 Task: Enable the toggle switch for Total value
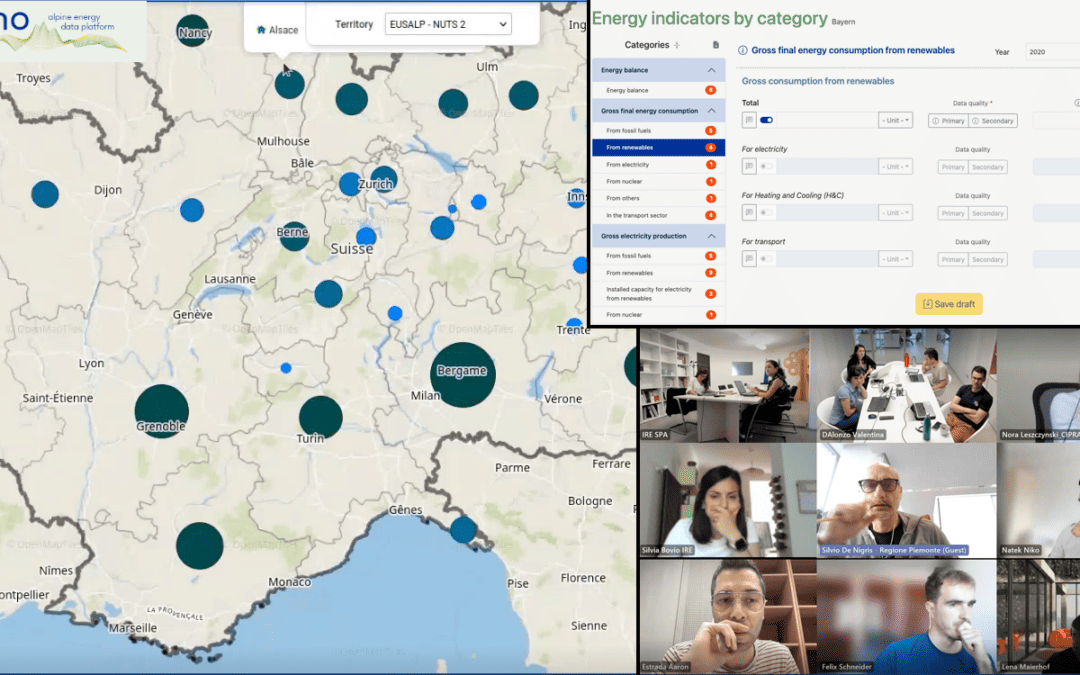point(767,120)
